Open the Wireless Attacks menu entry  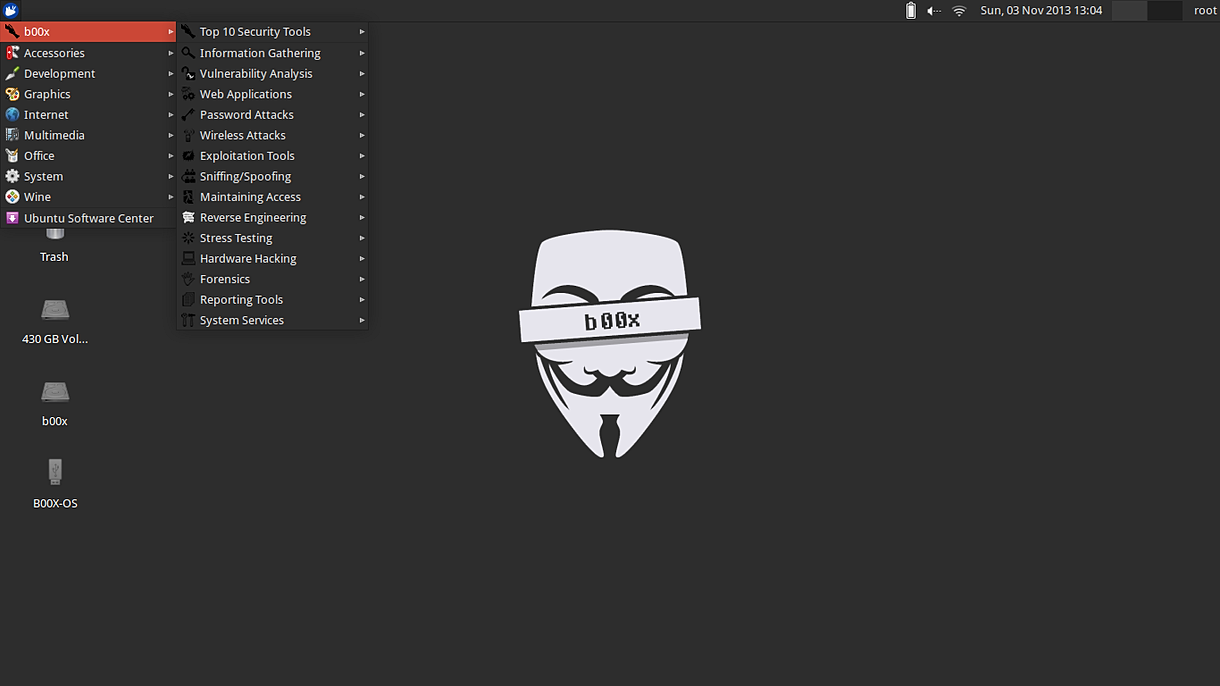click(x=273, y=135)
